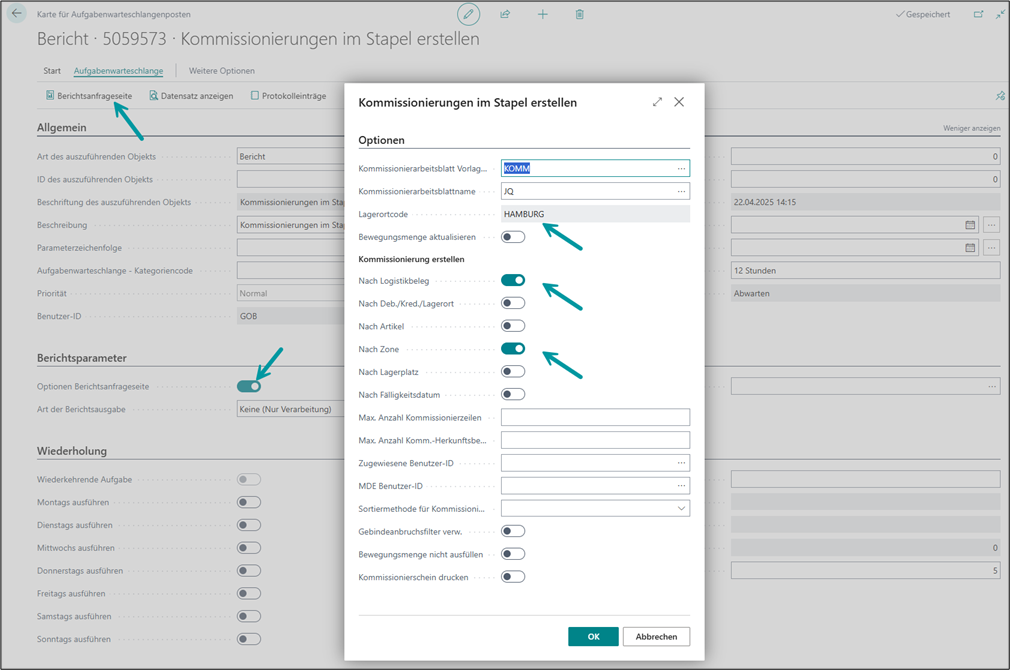Open lookup for Kommissionierarbeitsblattname field
The height and width of the screenshot is (670, 1010).
click(681, 191)
